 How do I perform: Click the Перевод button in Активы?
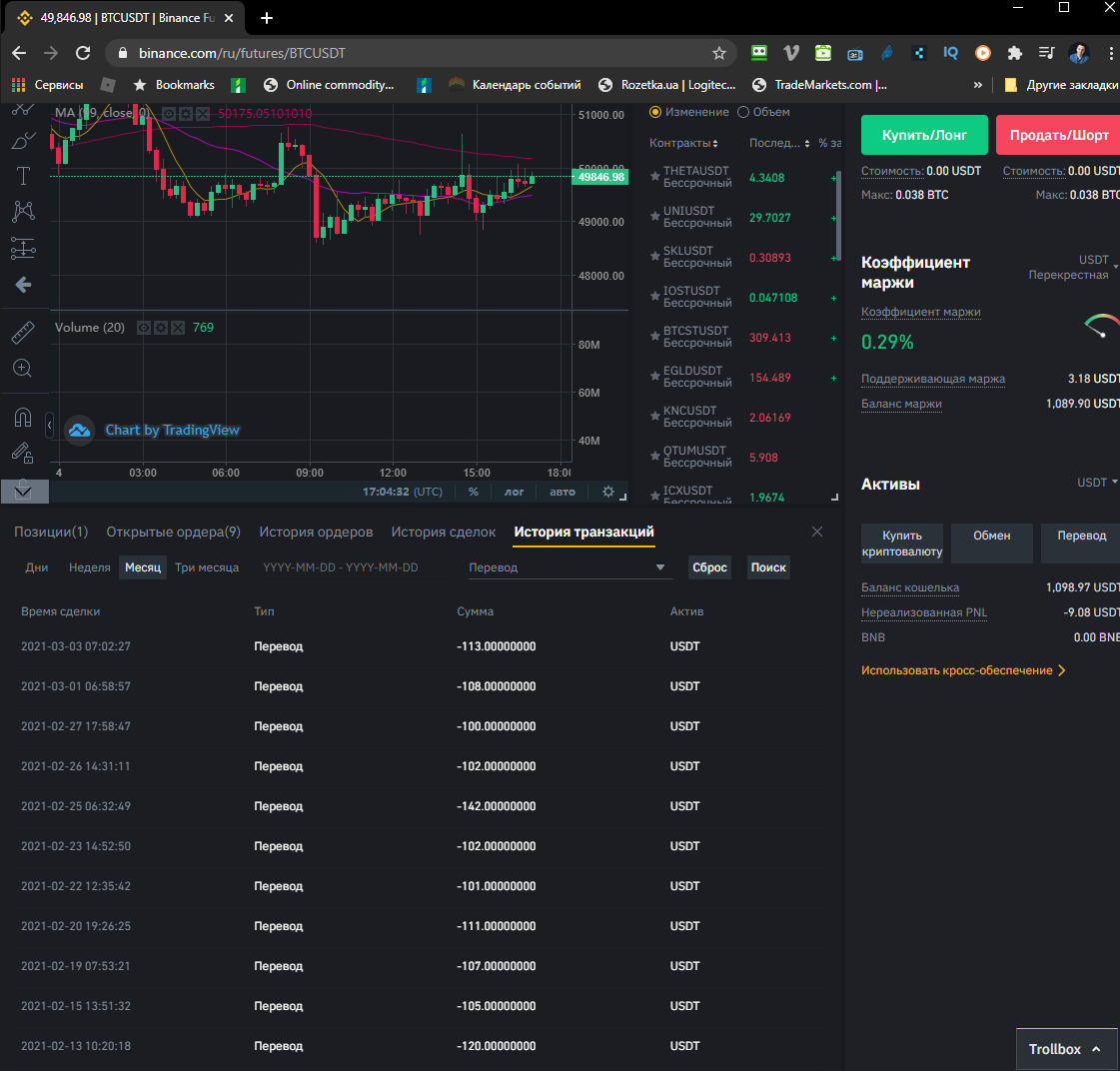(1081, 543)
